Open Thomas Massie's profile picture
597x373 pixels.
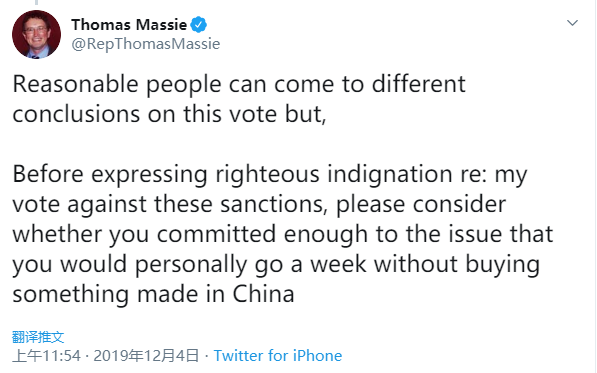37,34
